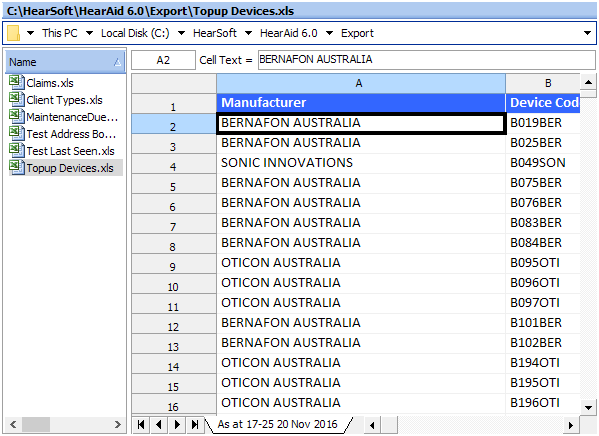This screenshot has height=436, width=599.
Task: Select row 2 header
Action: [x=174, y=123]
